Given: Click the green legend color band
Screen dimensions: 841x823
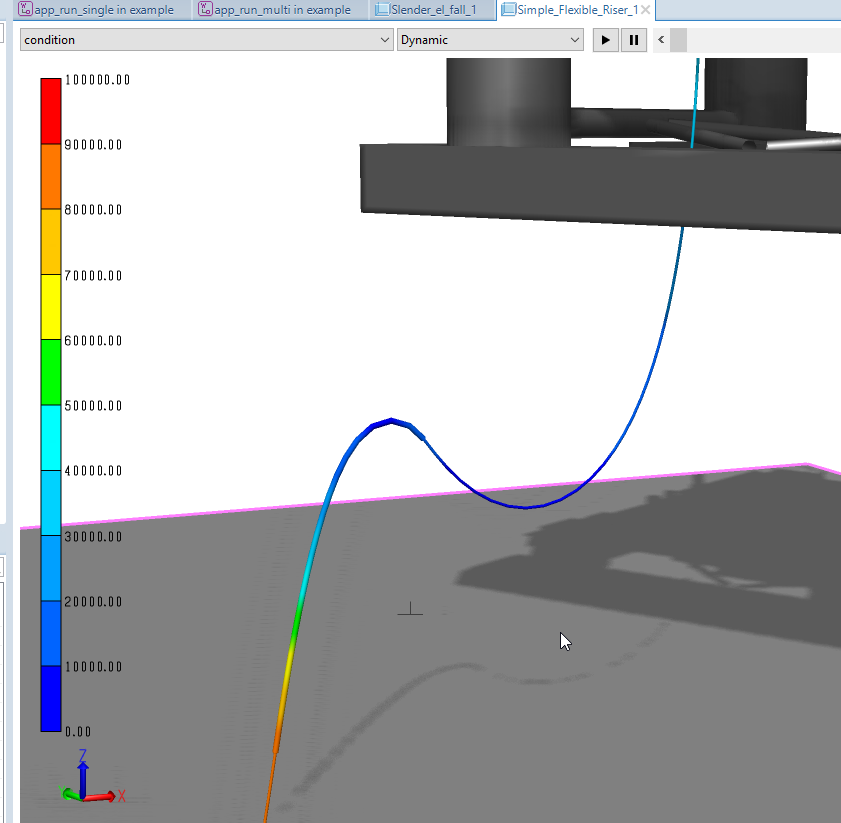Looking at the screenshot, I should pos(51,371).
